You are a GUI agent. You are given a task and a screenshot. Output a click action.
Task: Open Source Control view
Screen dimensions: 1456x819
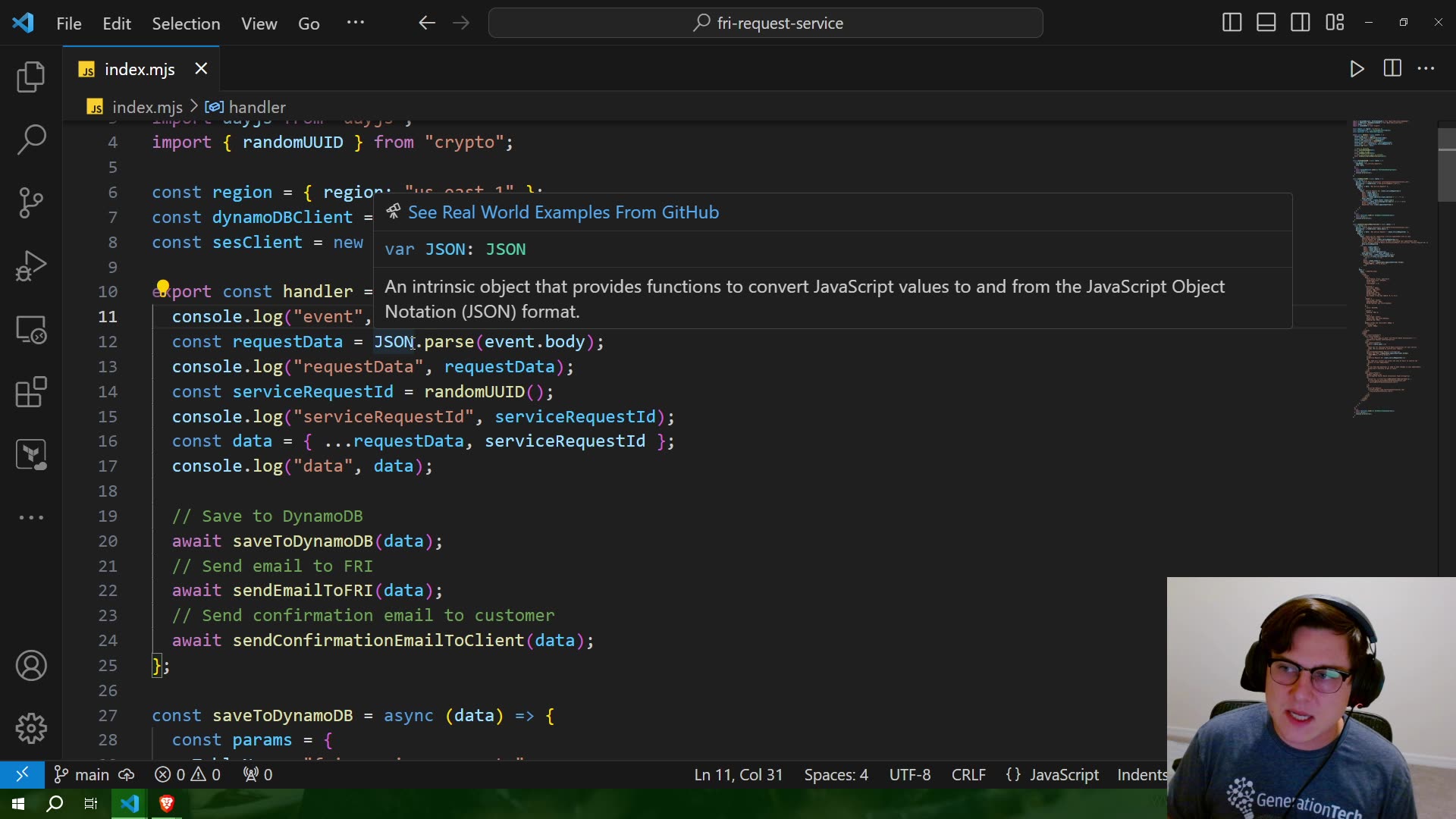coord(31,202)
